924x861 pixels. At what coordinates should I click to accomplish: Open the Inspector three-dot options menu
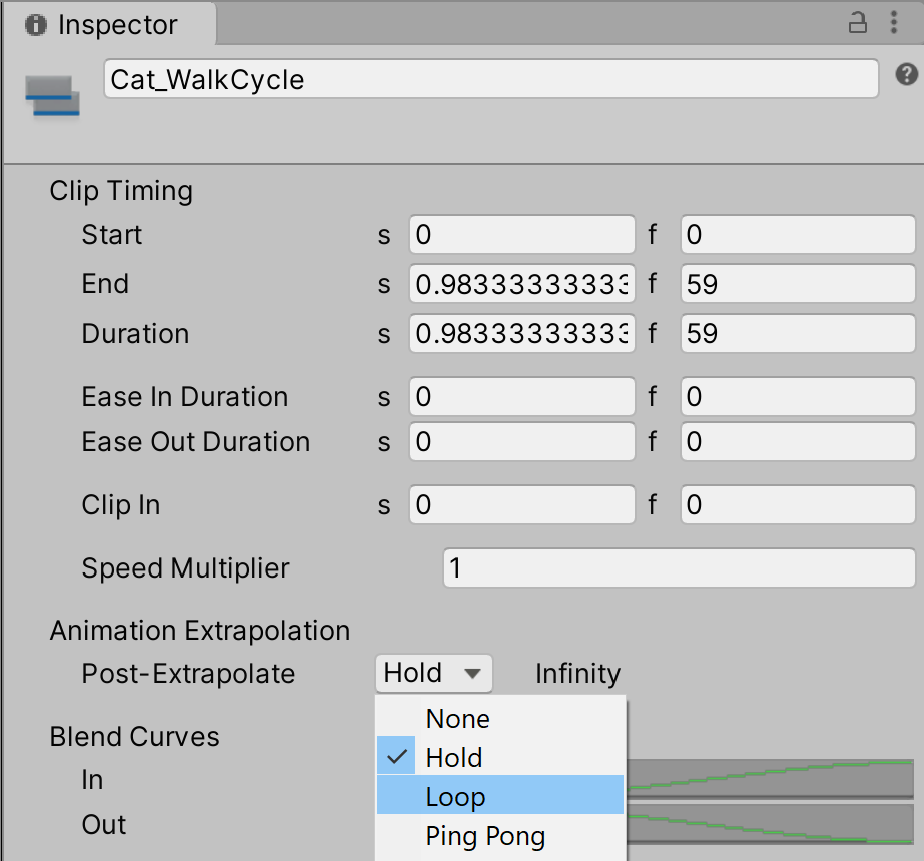[893, 24]
